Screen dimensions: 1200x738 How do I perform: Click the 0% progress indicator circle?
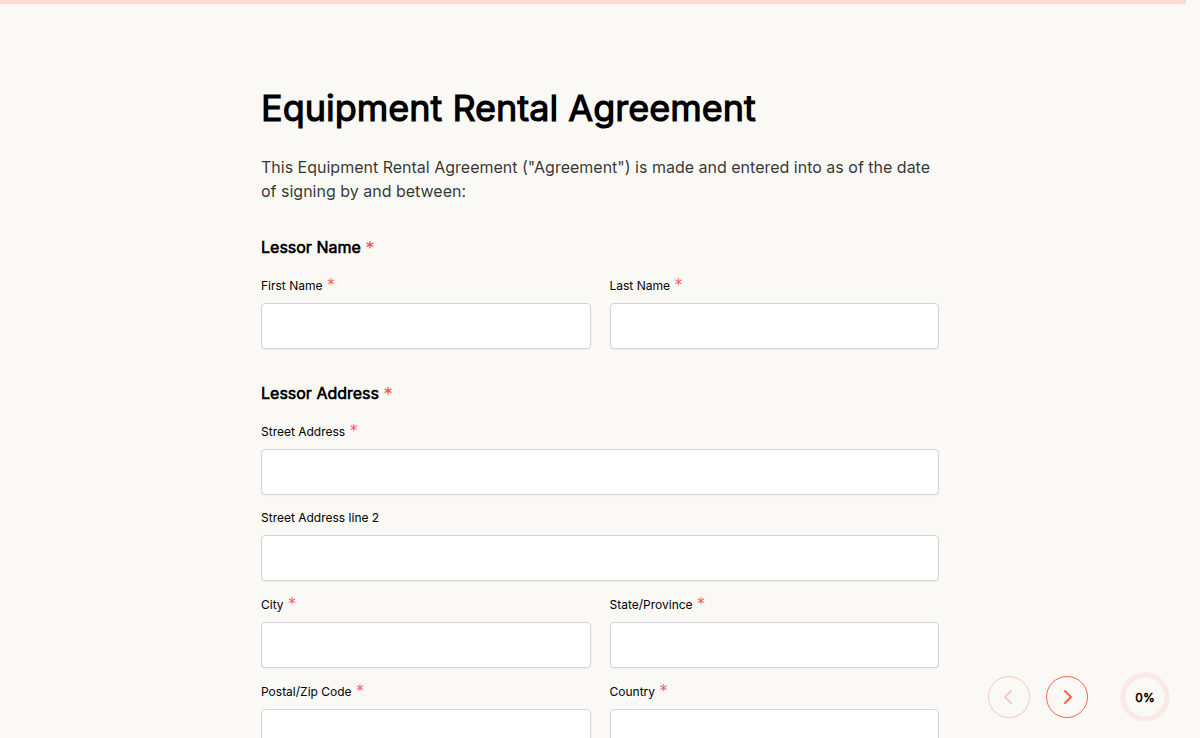(1144, 697)
